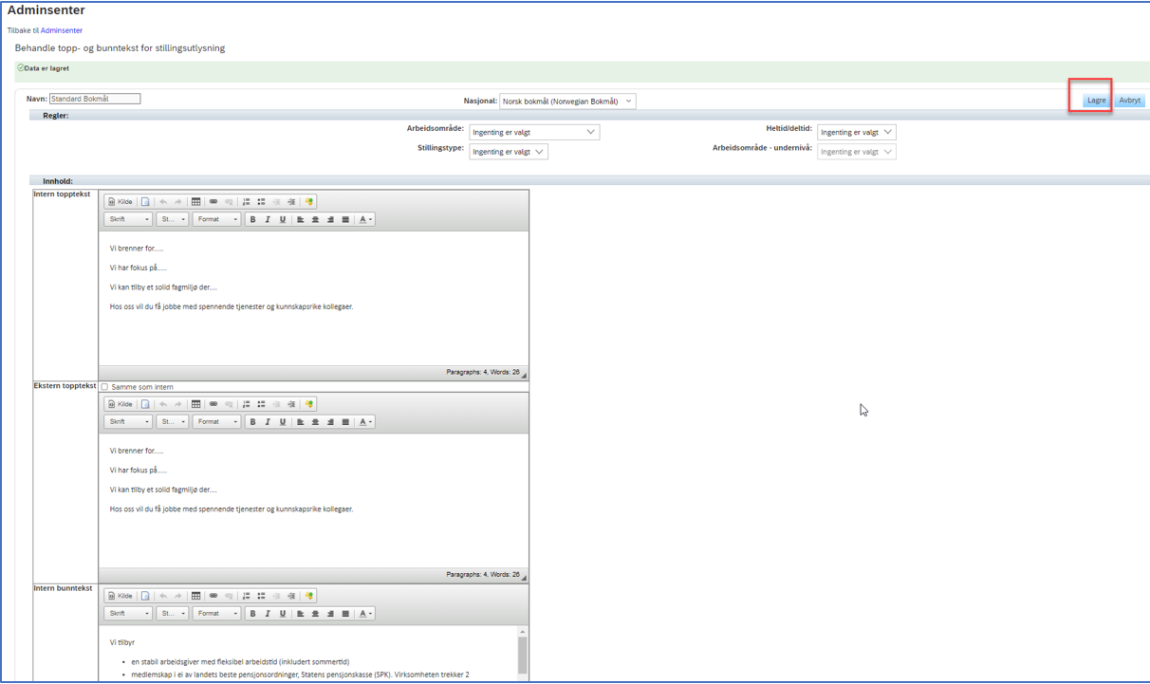This screenshot has width=1150, height=684.
Task: Click the Intern bunntekst vertical scrollbar
Action: coord(522,654)
